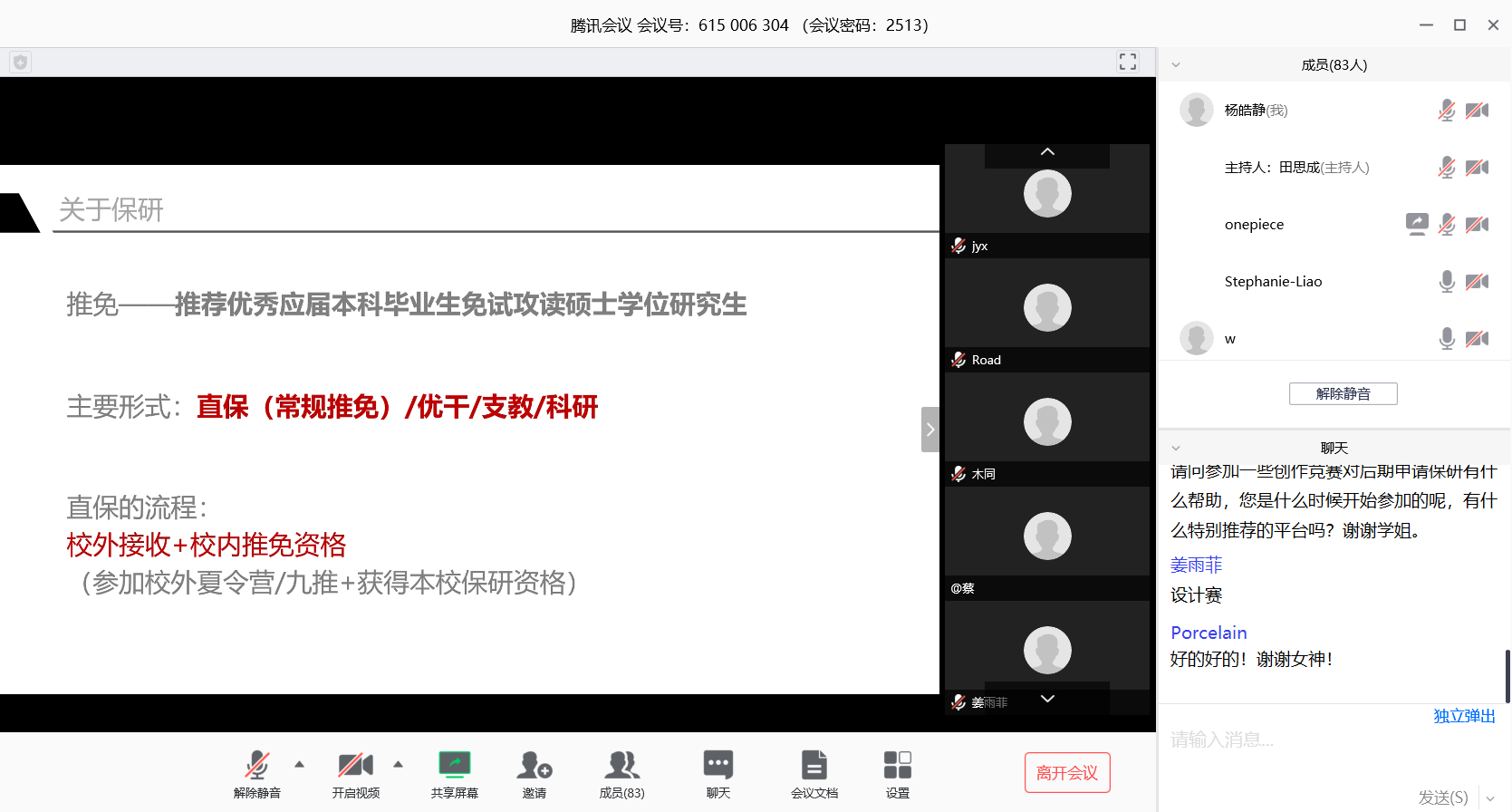The image size is (1512, 812).
Task: Collapse the members panel 成员(83人) chevron
Action: point(1176,65)
